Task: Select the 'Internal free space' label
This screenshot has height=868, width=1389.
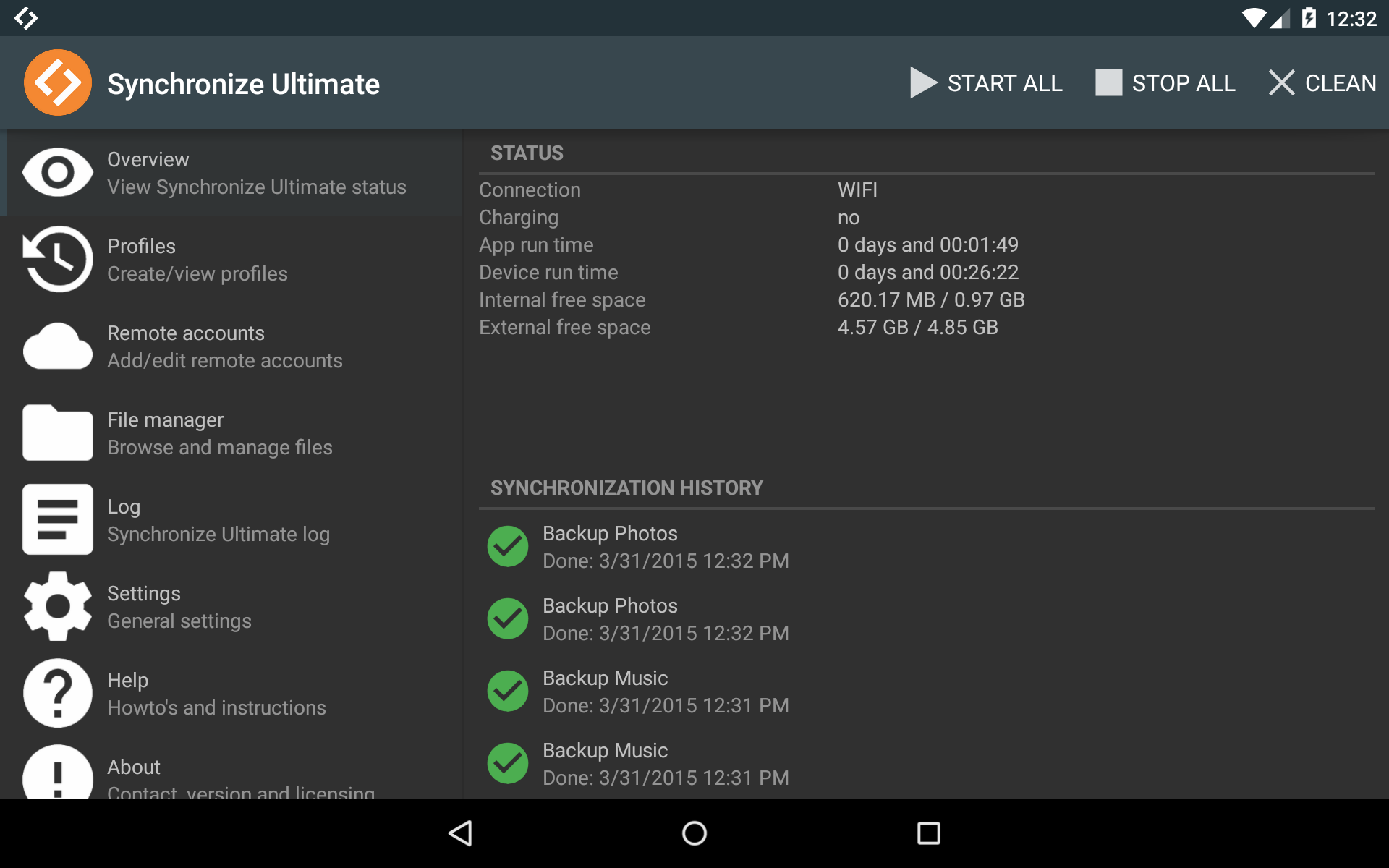Action: click(562, 299)
